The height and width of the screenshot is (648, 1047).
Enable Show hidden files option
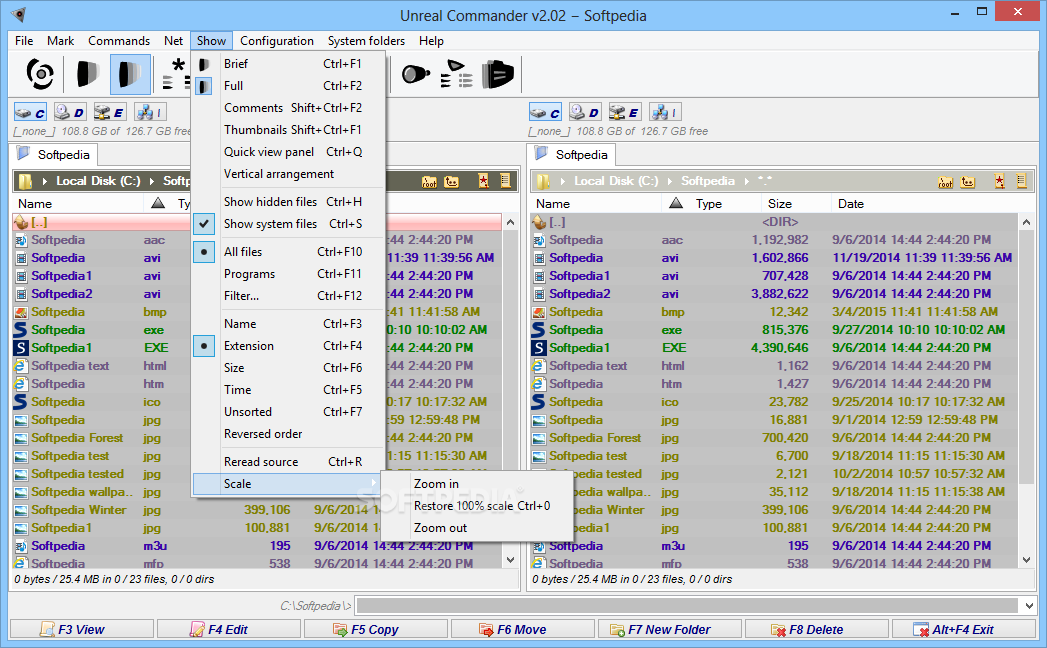288,202
